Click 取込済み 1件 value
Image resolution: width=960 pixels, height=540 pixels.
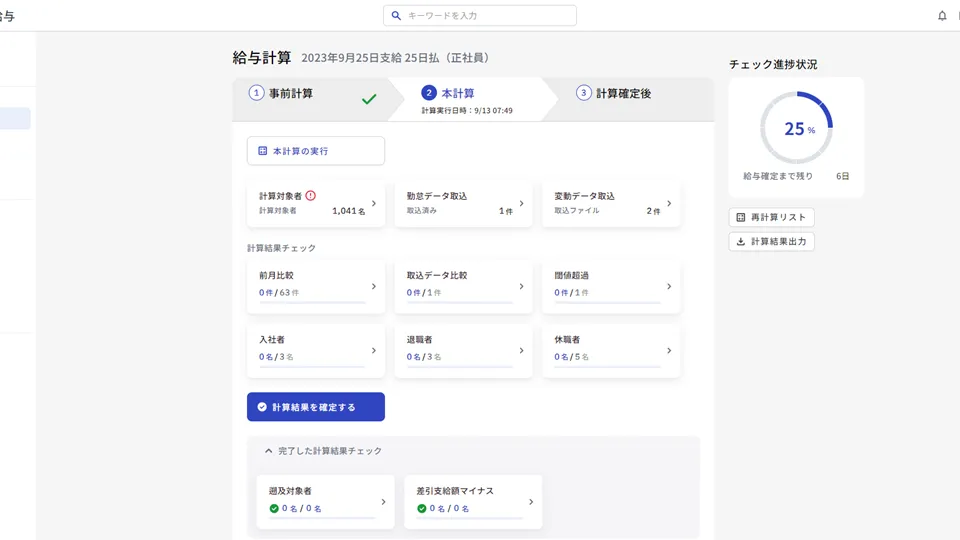click(x=506, y=211)
